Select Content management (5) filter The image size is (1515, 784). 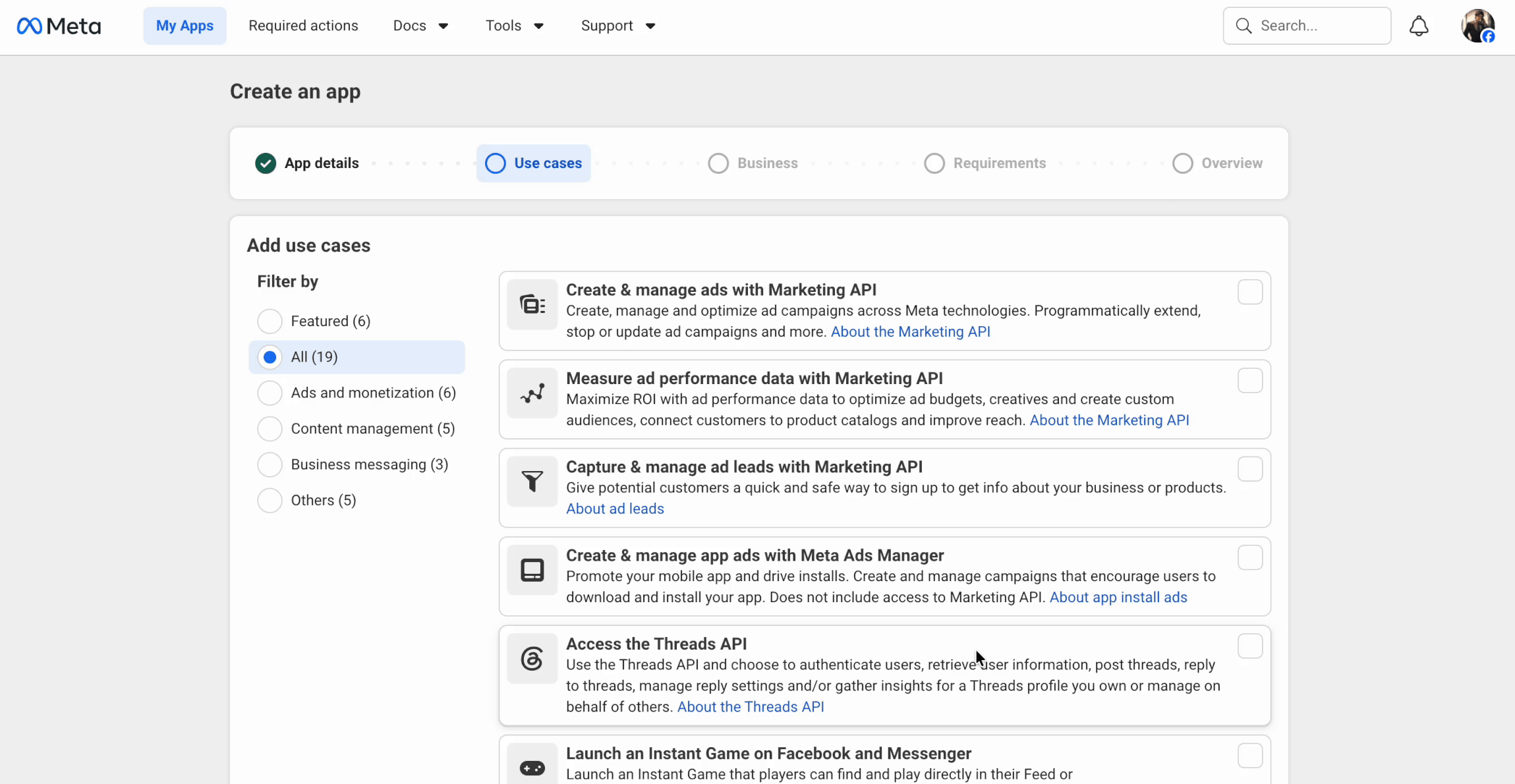pos(270,429)
